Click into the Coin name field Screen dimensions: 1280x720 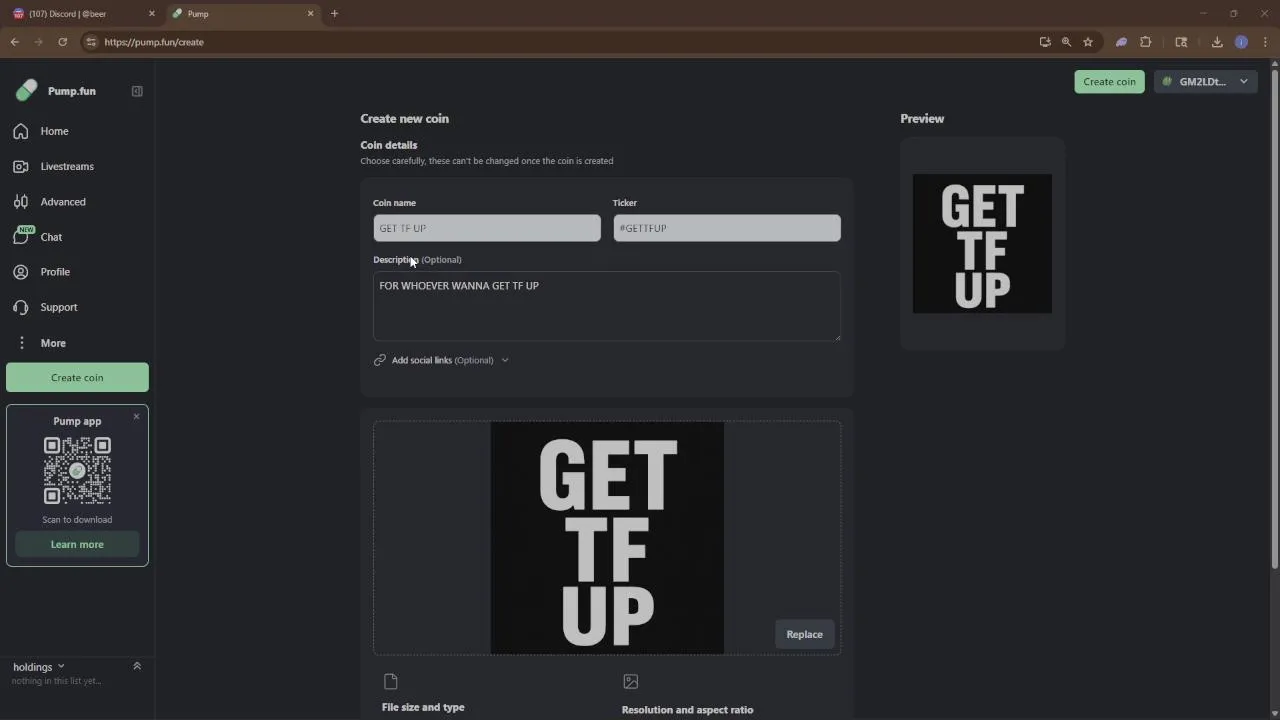coord(487,228)
